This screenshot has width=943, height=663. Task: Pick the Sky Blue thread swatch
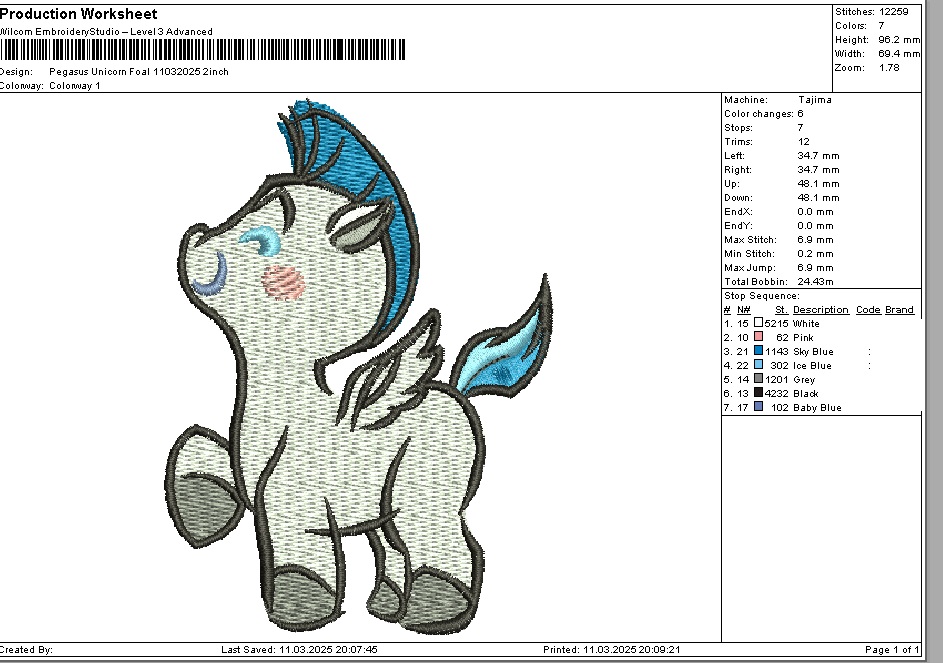coord(759,352)
